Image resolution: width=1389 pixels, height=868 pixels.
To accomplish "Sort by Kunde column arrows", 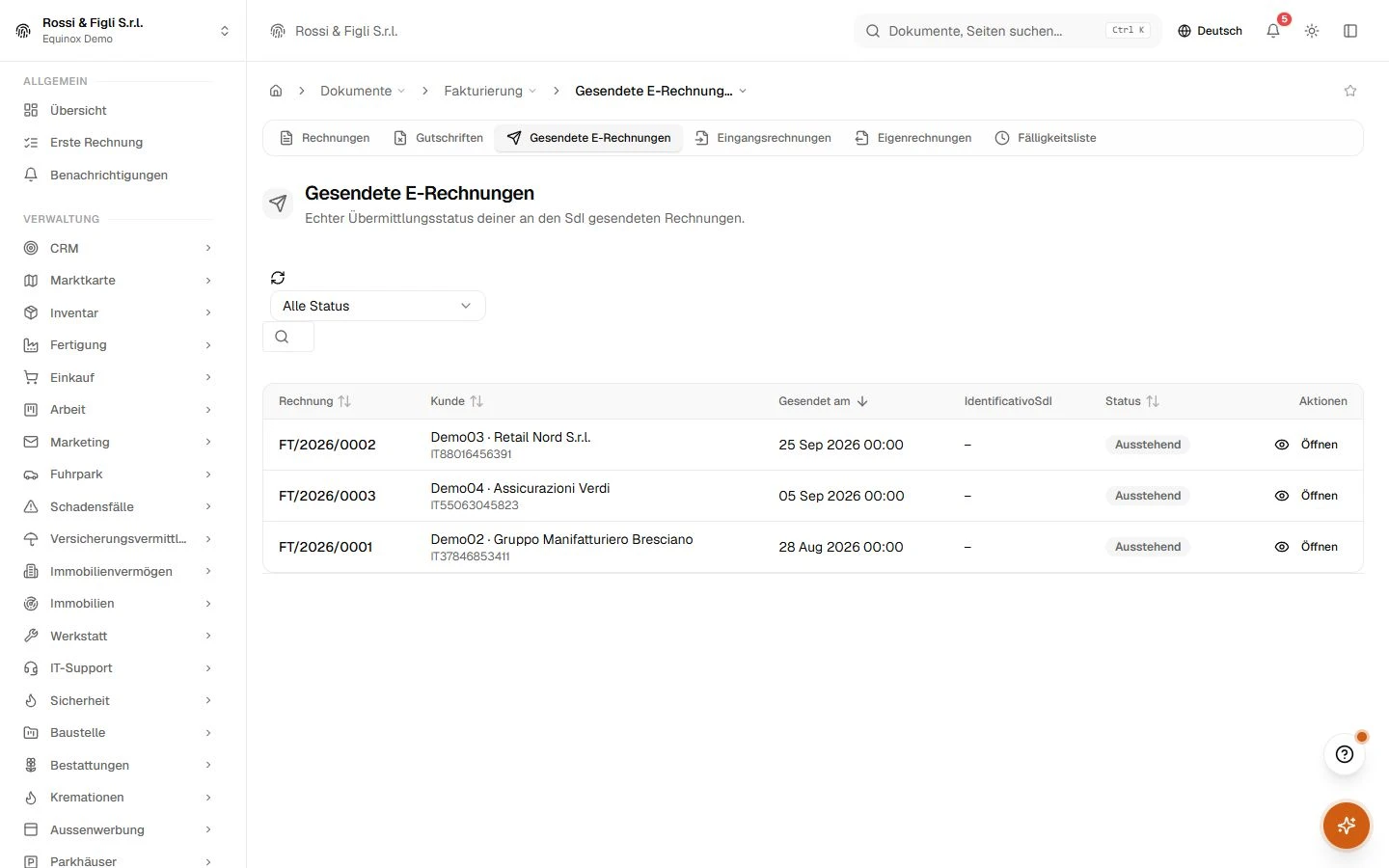I will pyautogui.click(x=477, y=401).
